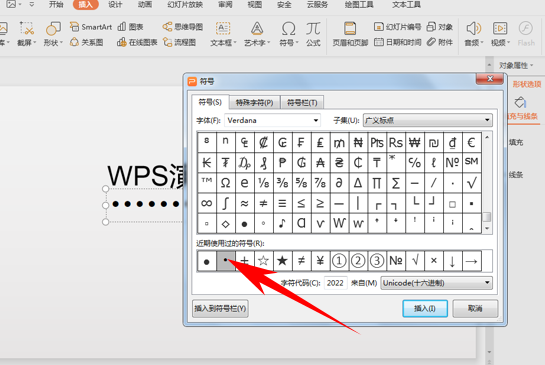Insert a 公式 equation
Image resolution: width=545 pixels, height=365 pixels.
(x=313, y=33)
